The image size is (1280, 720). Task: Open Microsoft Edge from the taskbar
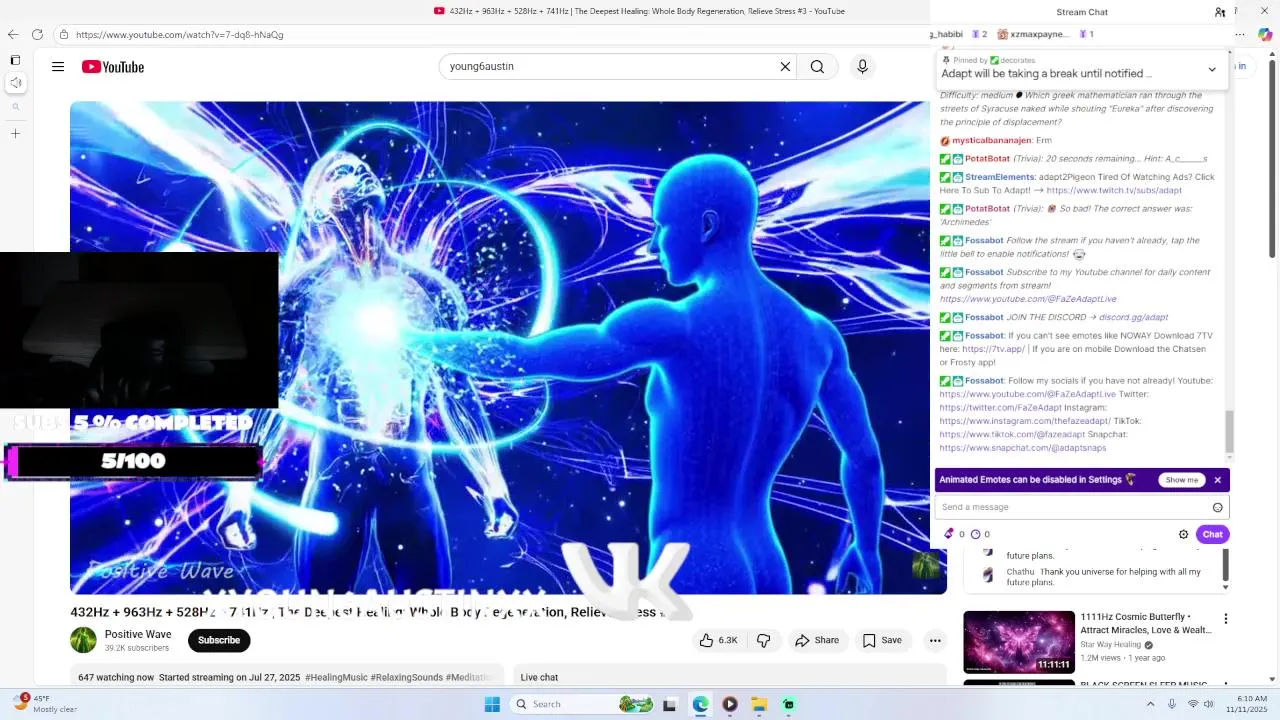(700, 704)
